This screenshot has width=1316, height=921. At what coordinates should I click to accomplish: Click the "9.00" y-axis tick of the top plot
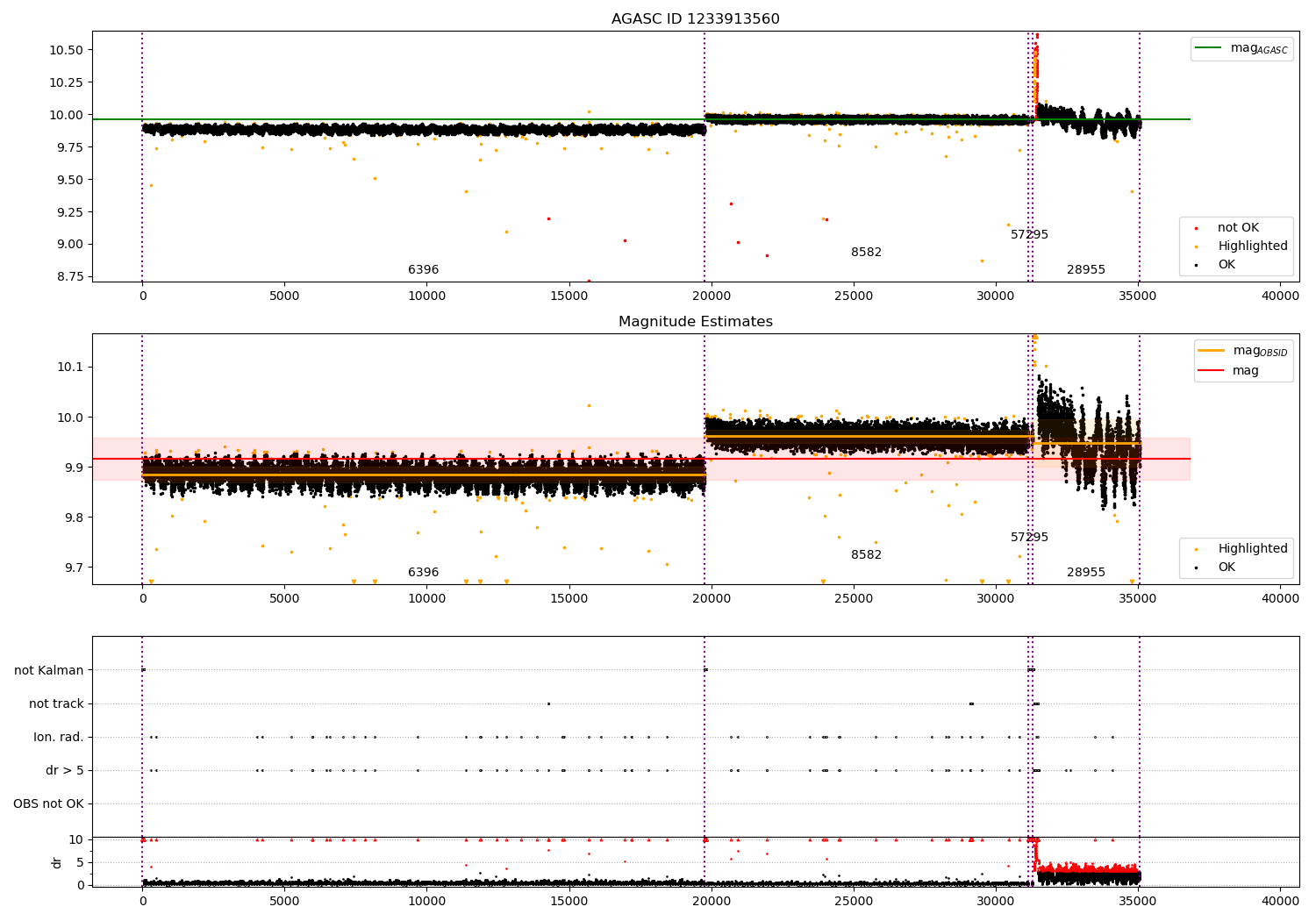click(x=70, y=245)
